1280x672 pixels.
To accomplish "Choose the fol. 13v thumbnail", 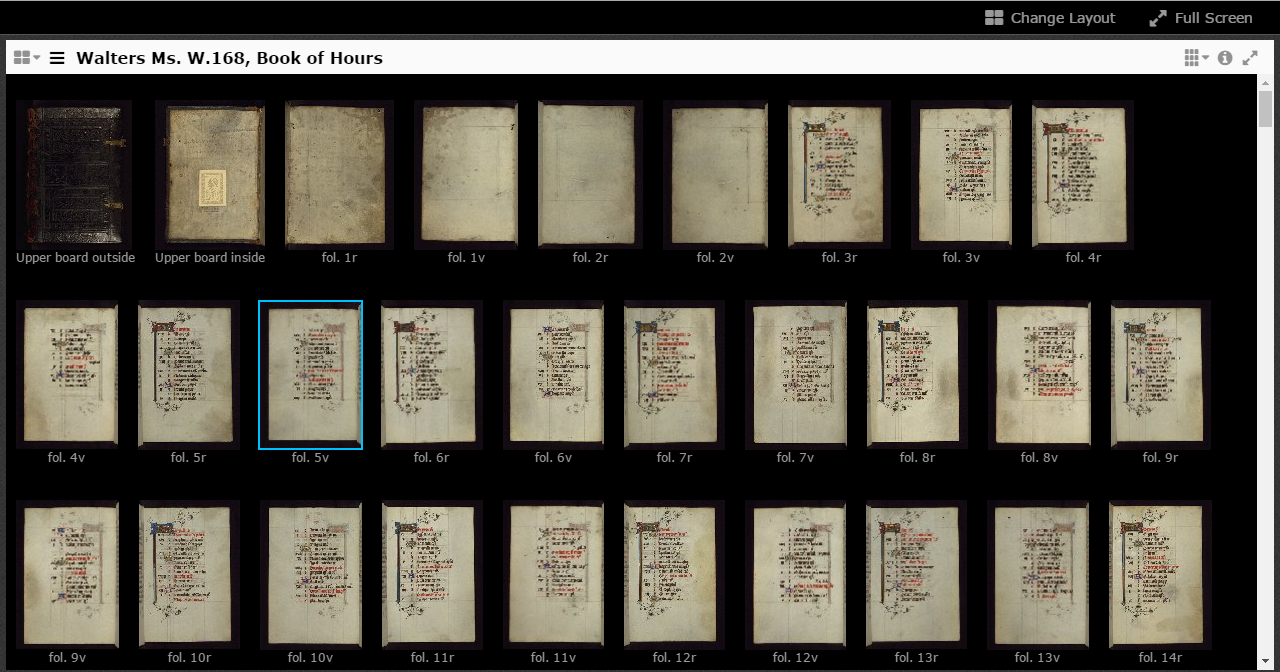I will (x=1039, y=575).
